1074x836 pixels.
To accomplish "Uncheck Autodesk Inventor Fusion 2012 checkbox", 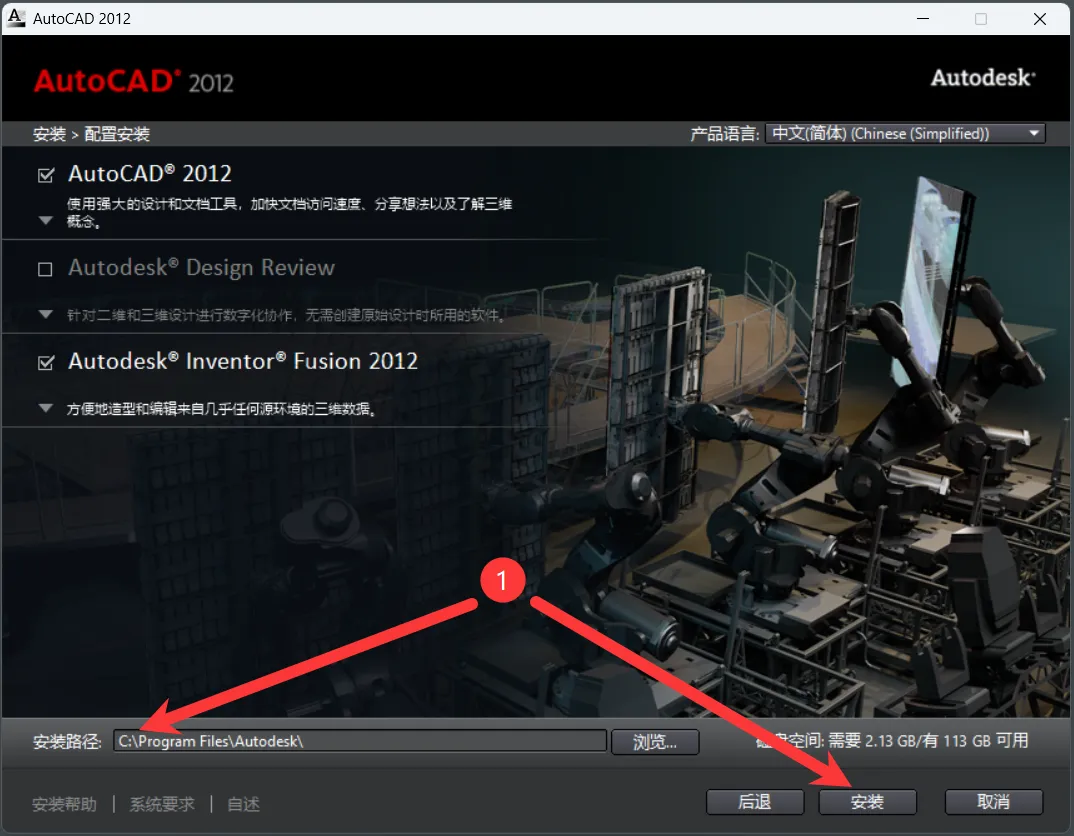I will pos(46,362).
